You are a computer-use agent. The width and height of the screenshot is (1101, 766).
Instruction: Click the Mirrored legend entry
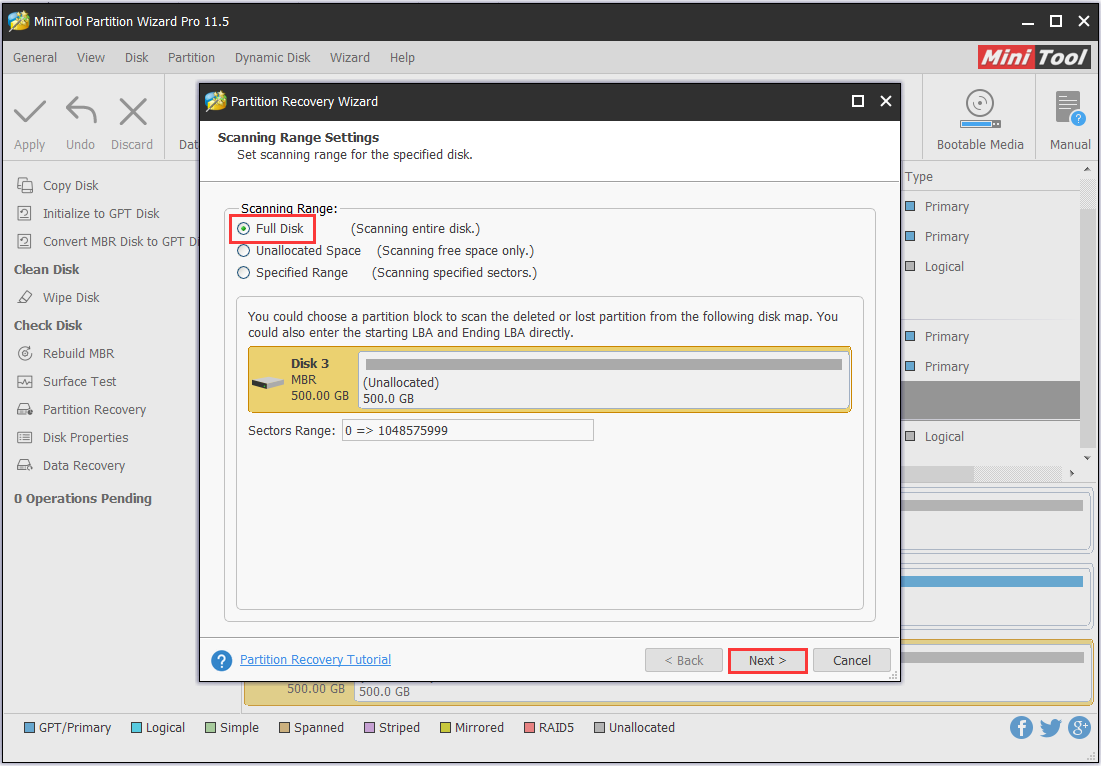tap(472, 727)
